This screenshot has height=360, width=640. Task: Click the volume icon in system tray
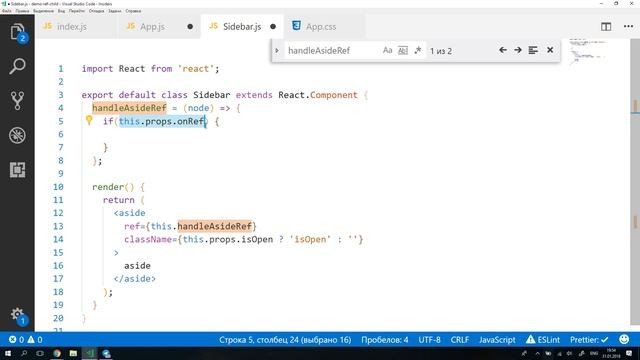tap(569, 353)
